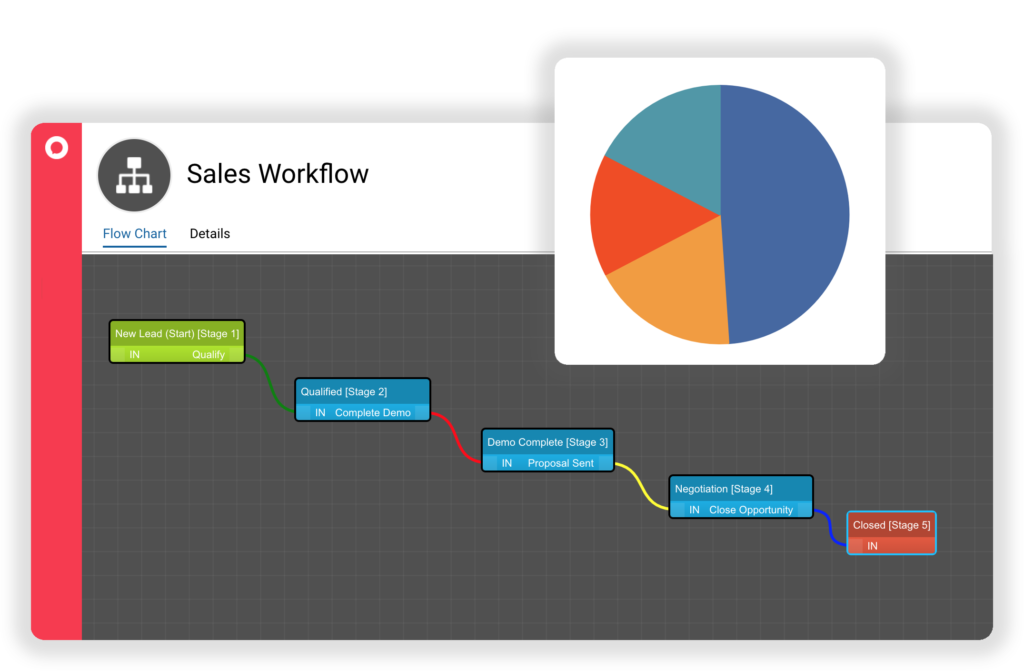The width and height of the screenshot is (1024, 671).
Task: Click the Complete Demo output port
Action: [373, 412]
